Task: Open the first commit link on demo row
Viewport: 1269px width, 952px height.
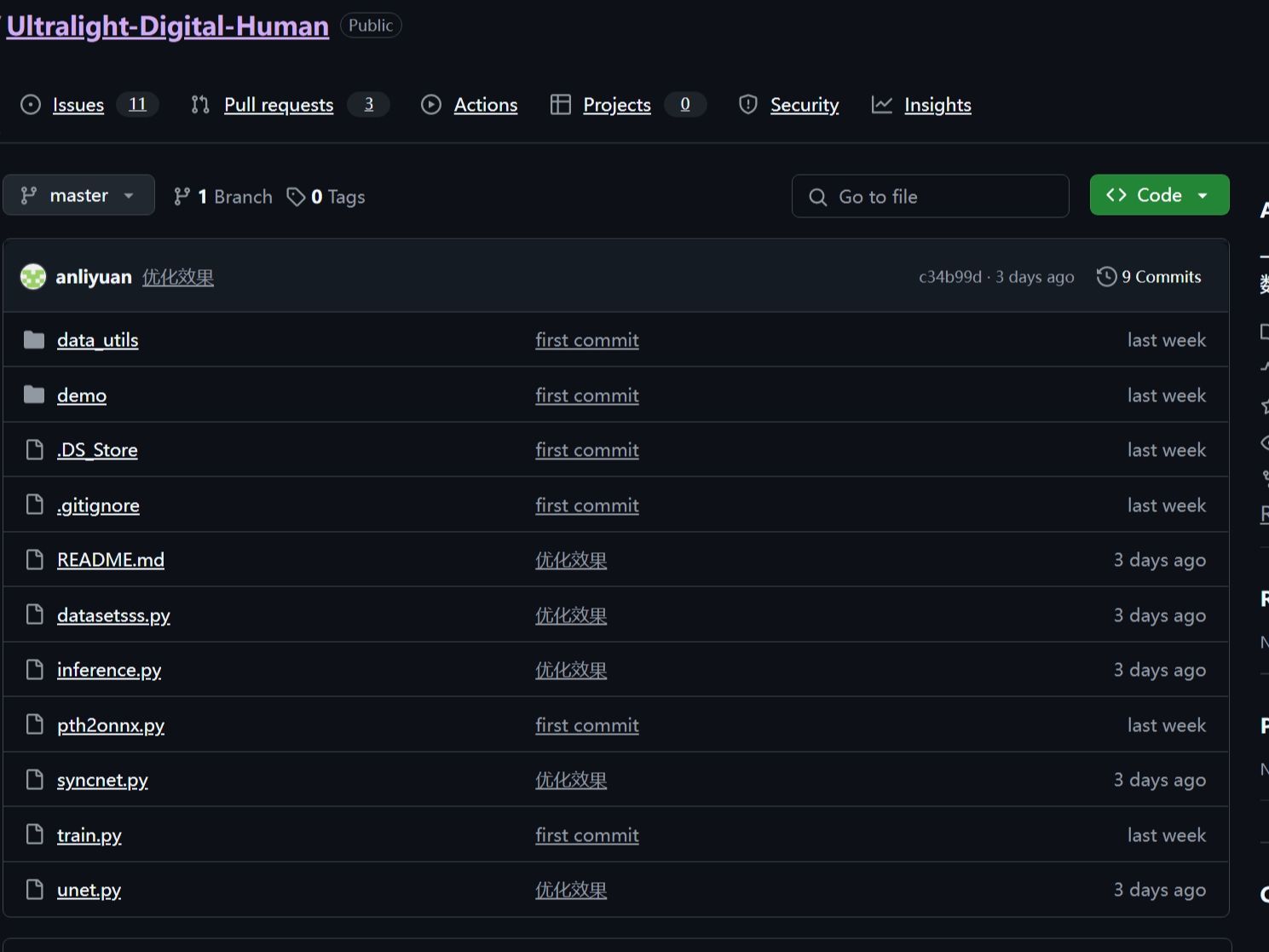Action: (x=587, y=395)
